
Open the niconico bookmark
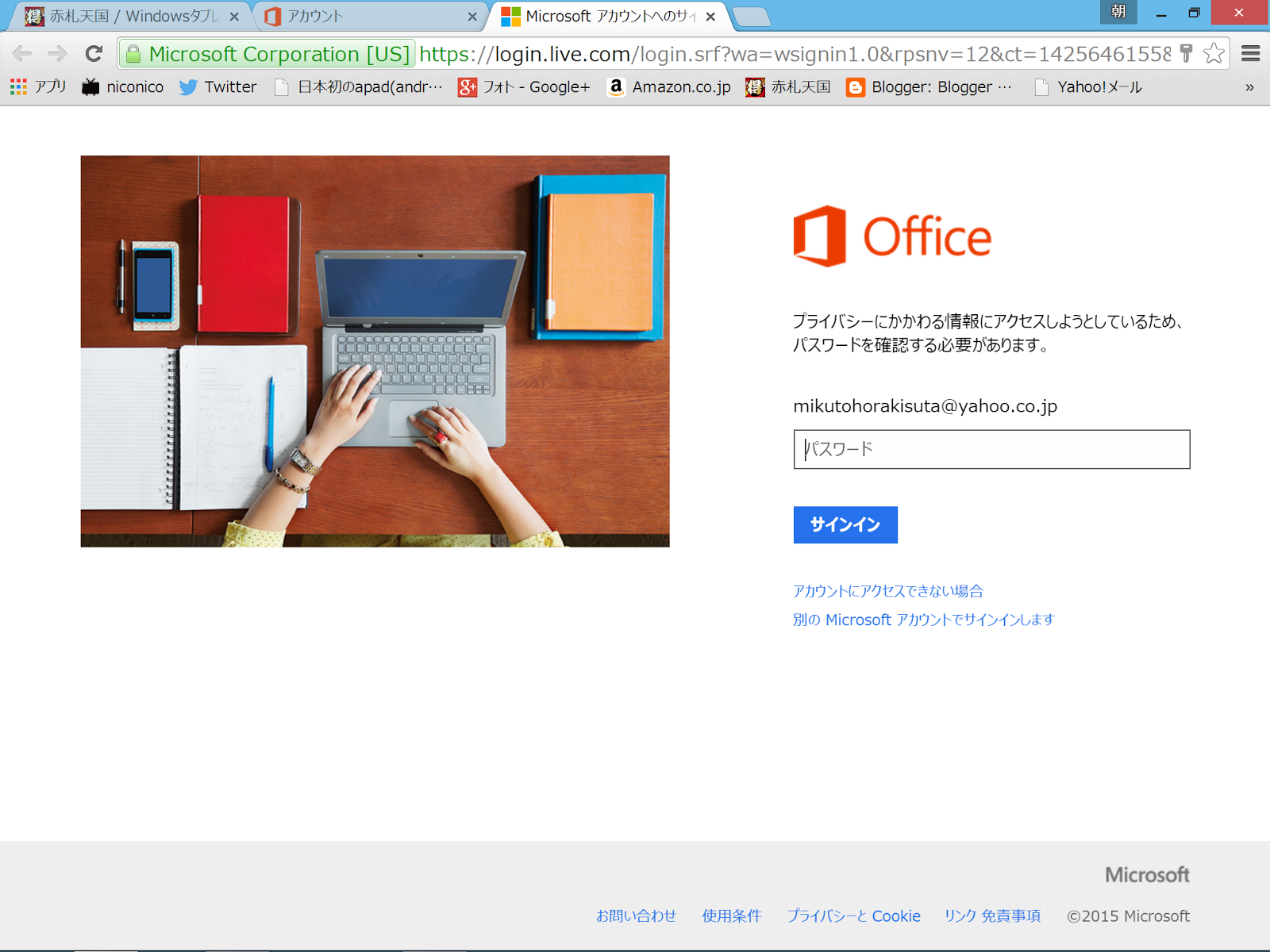click(x=123, y=86)
